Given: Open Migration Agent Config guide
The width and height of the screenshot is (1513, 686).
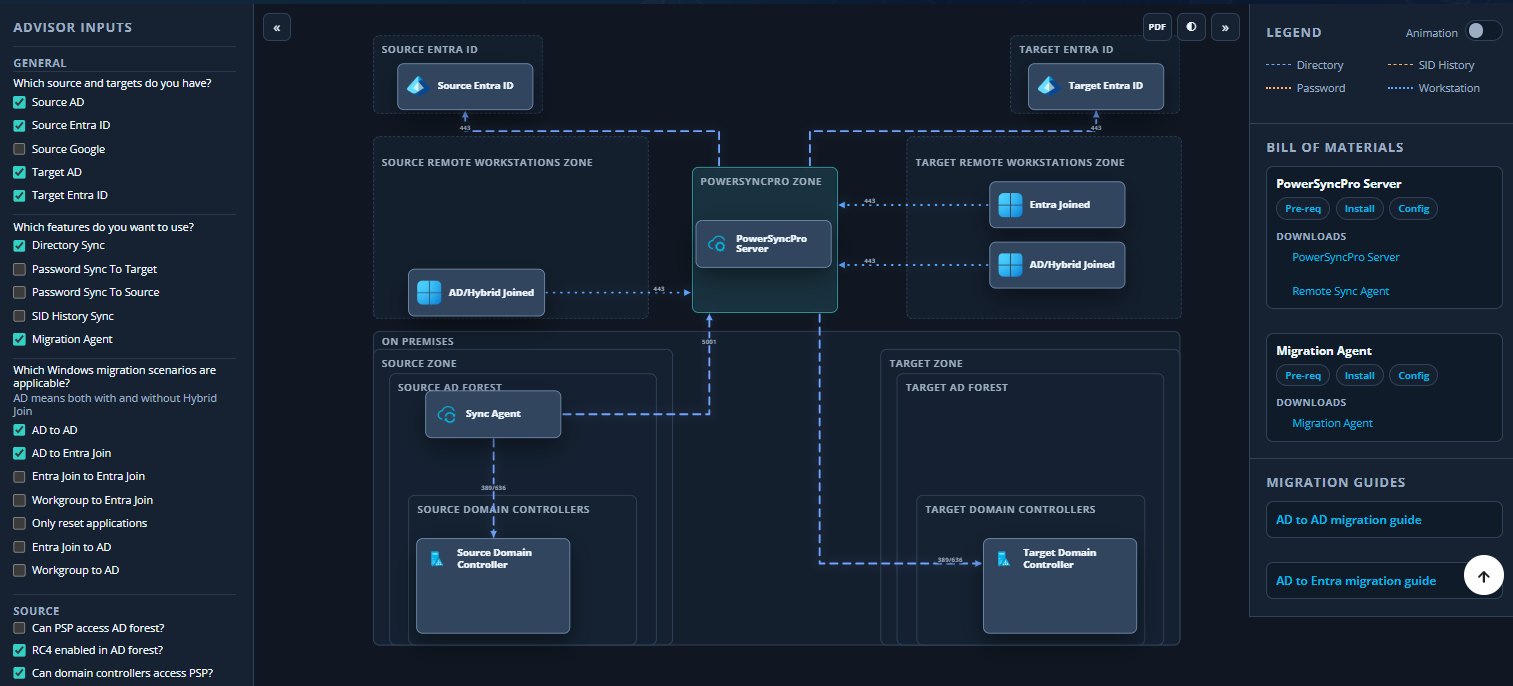Looking at the screenshot, I should pos(1414,376).
